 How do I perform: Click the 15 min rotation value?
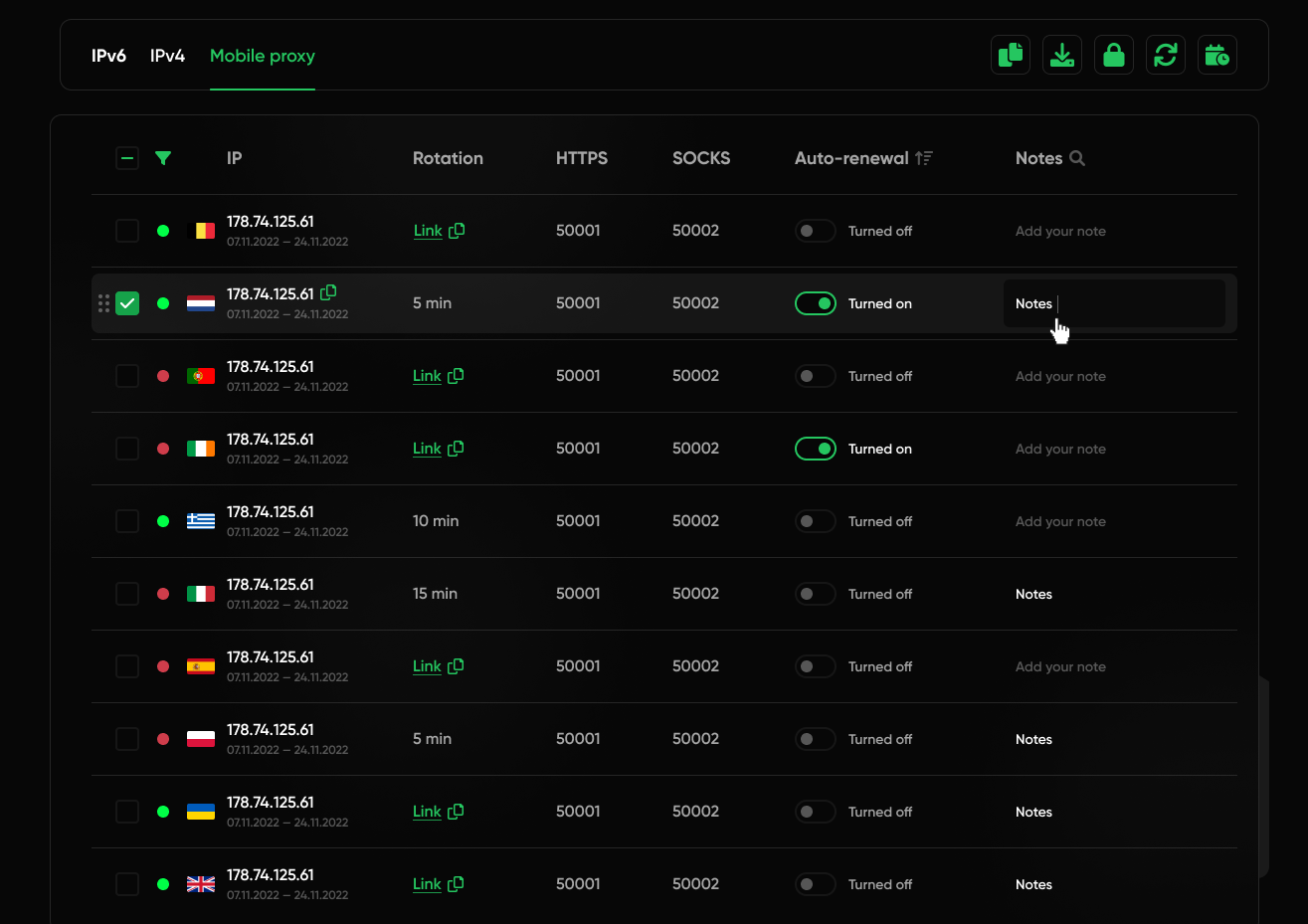click(435, 594)
